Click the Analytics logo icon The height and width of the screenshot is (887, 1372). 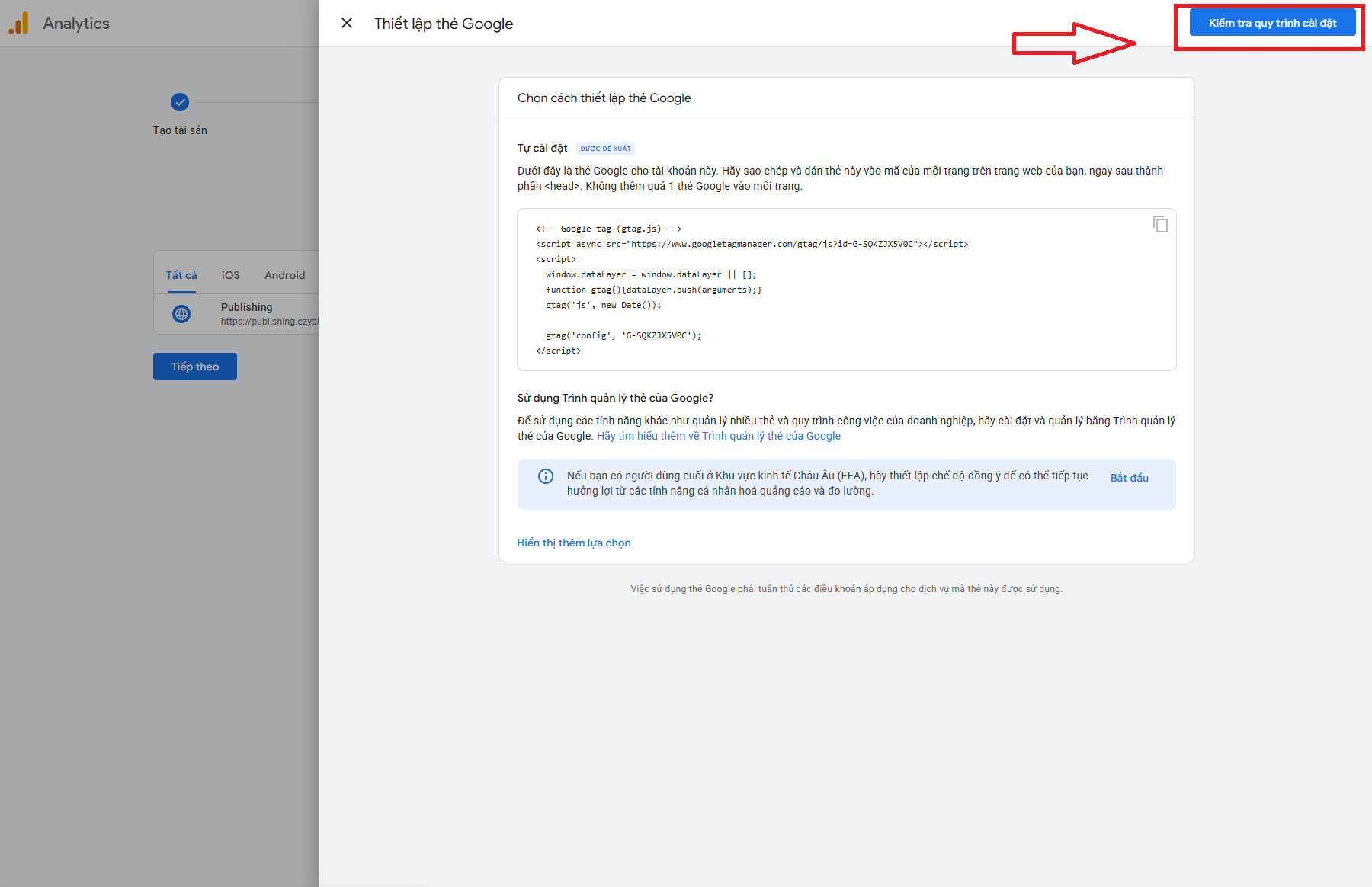coord(19,24)
